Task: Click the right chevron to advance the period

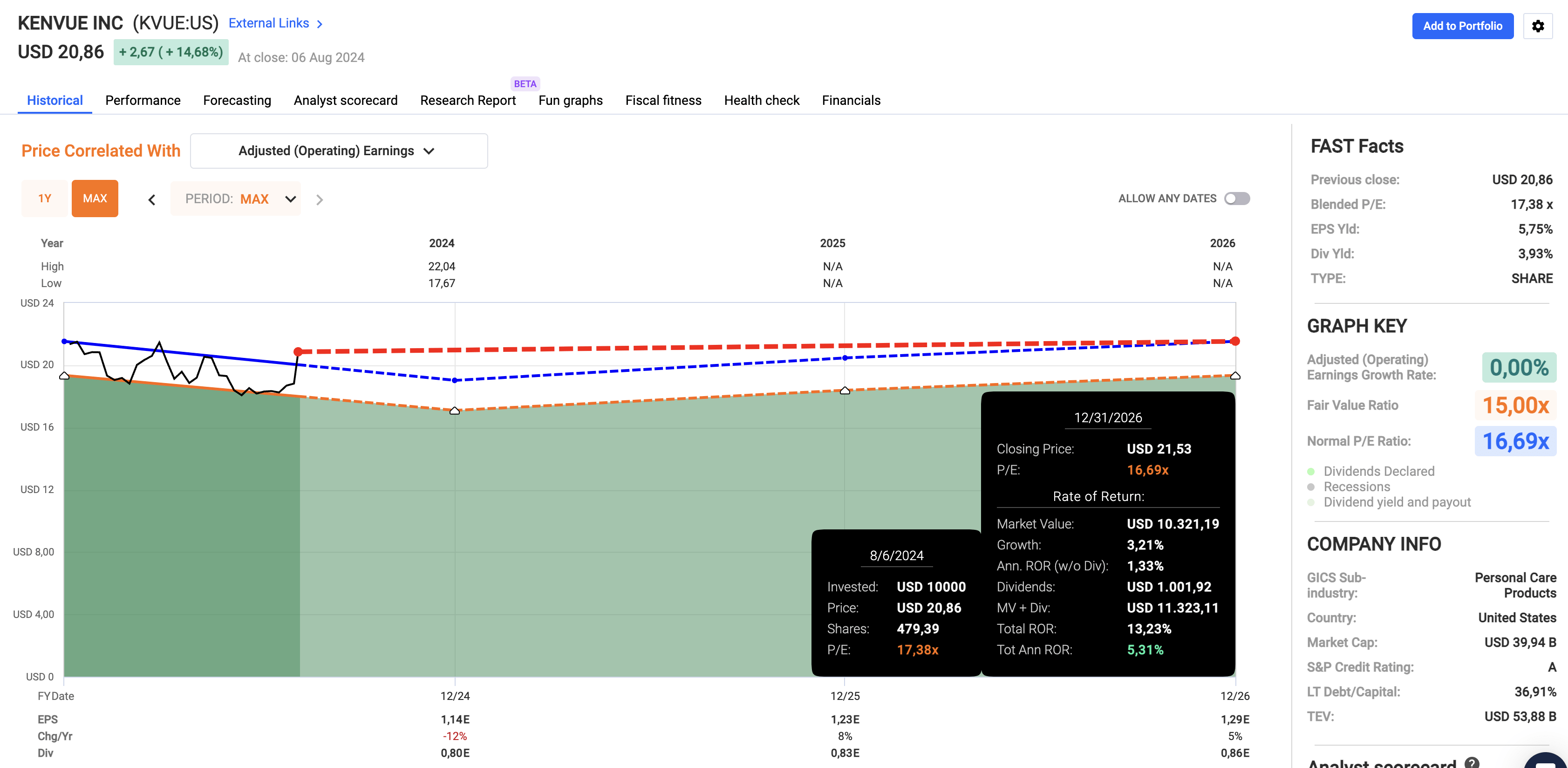Action: coord(319,199)
